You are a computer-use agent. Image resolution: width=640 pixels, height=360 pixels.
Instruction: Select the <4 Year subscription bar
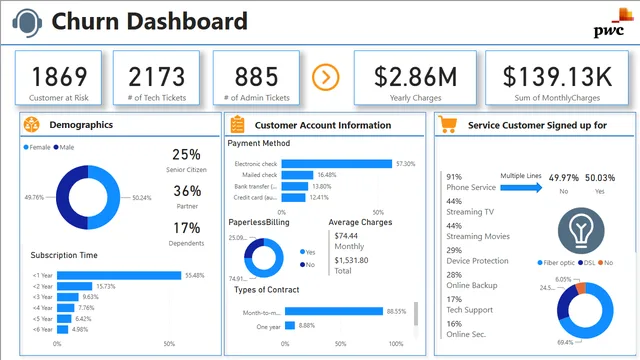(66, 308)
